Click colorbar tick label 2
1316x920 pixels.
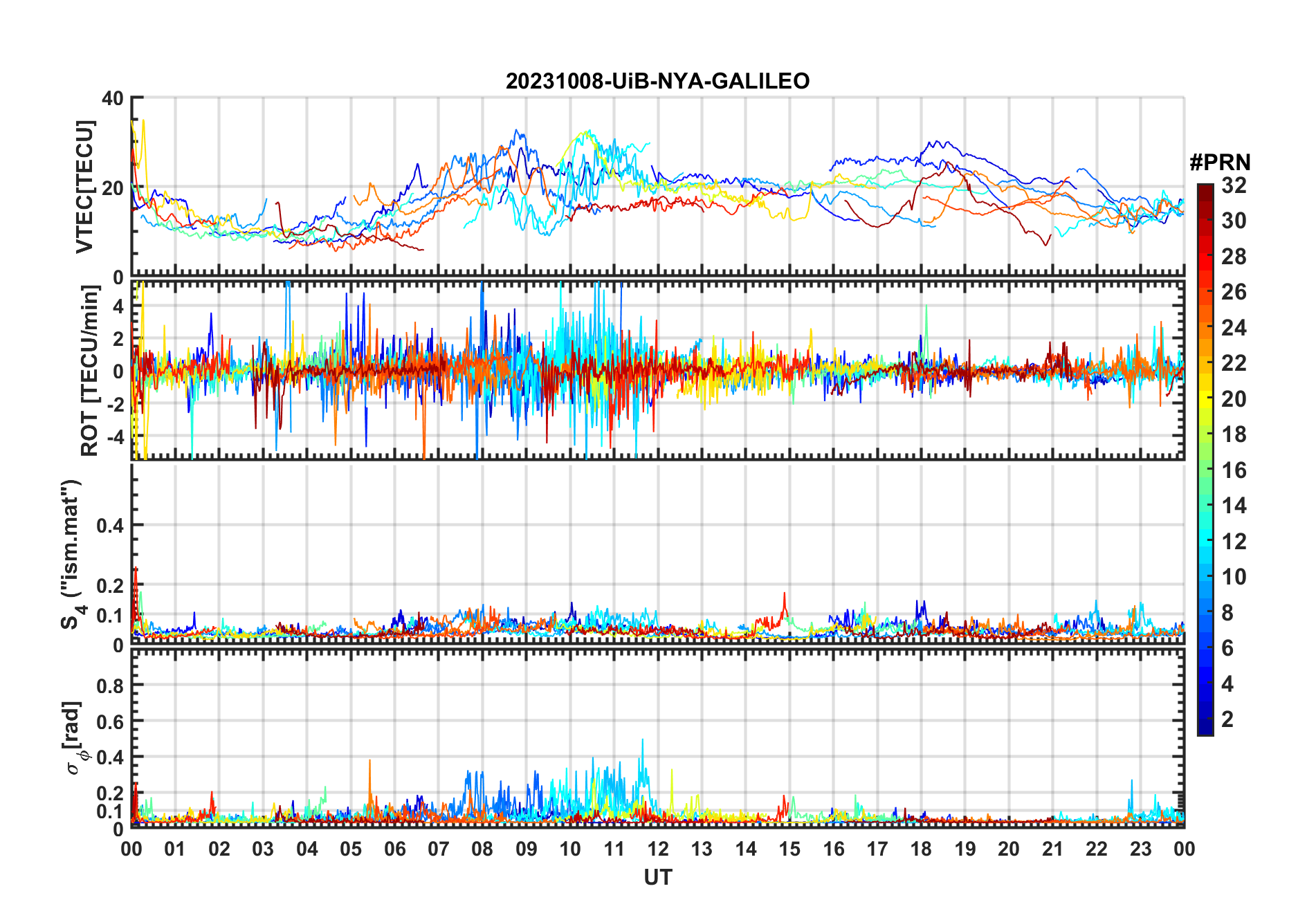coord(1227,719)
